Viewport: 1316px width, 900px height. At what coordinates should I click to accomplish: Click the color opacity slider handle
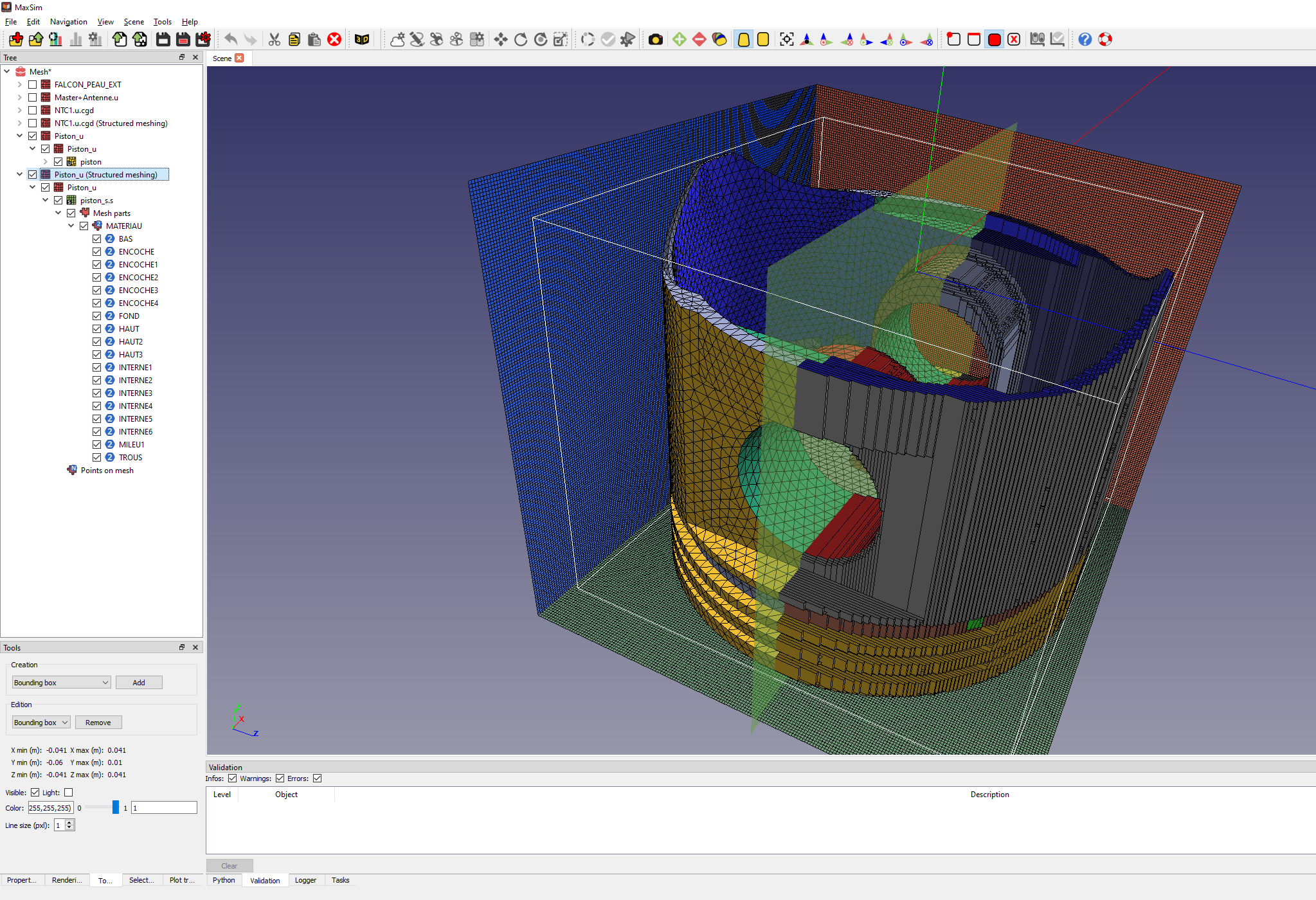[x=116, y=807]
